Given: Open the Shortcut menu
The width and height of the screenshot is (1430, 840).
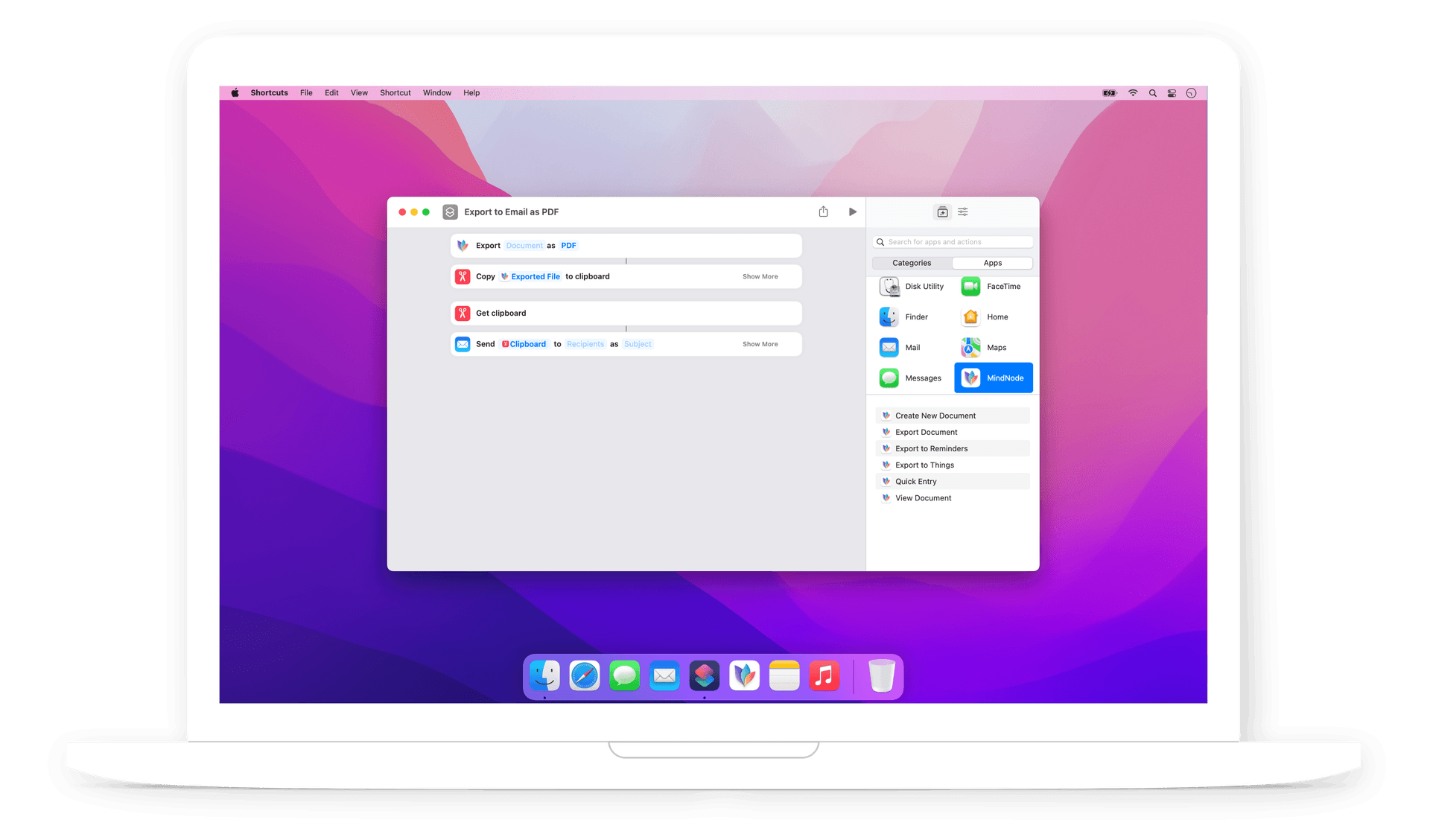Looking at the screenshot, I should (395, 92).
